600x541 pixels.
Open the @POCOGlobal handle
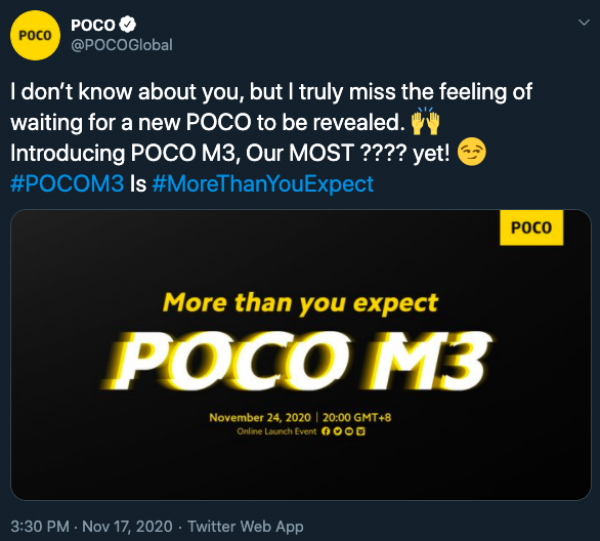coord(122,45)
